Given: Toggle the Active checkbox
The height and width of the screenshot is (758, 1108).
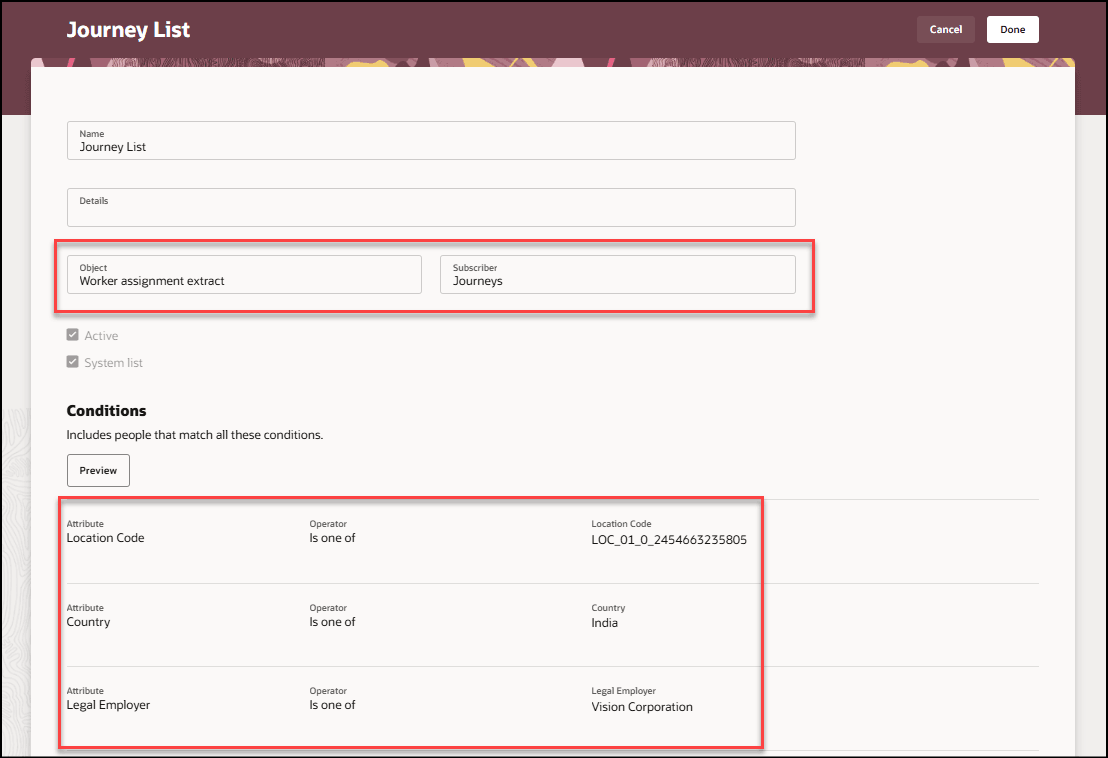Looking at the screenshot, I should (x=73, y=335).
